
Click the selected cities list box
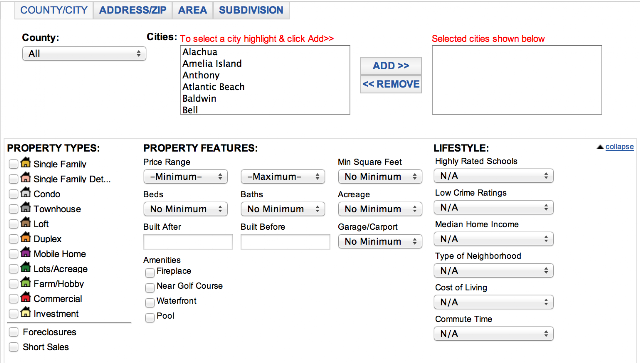(x=517, y=80)
